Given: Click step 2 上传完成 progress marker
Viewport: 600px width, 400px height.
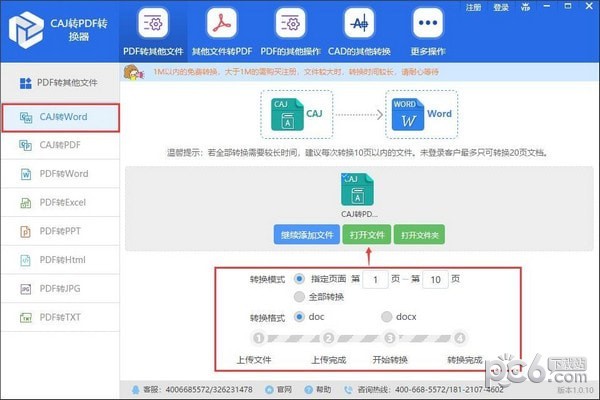Looking at the screenshot, I should coord(328,338).
